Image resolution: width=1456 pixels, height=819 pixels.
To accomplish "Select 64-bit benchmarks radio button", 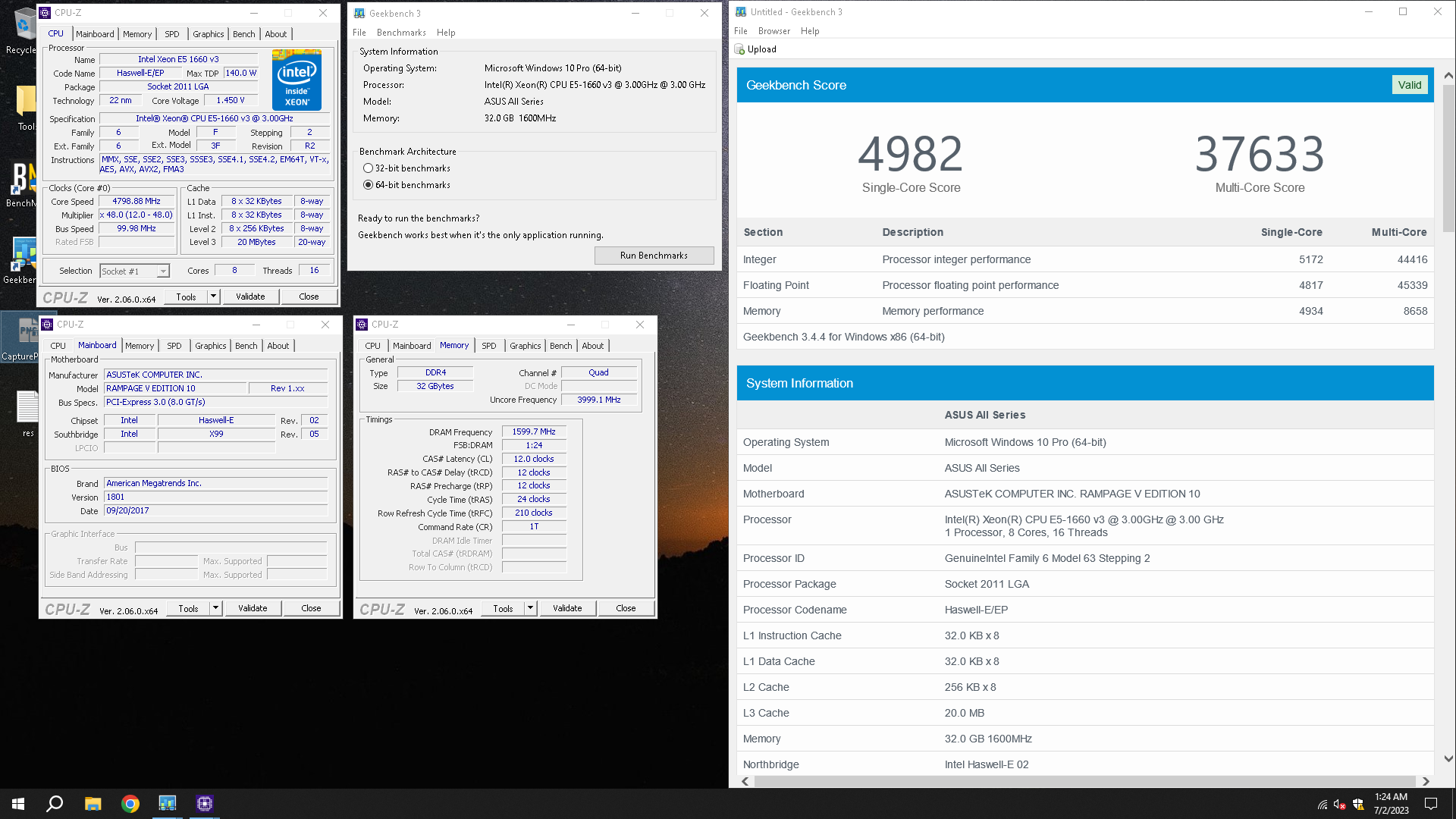I will 369,185.
